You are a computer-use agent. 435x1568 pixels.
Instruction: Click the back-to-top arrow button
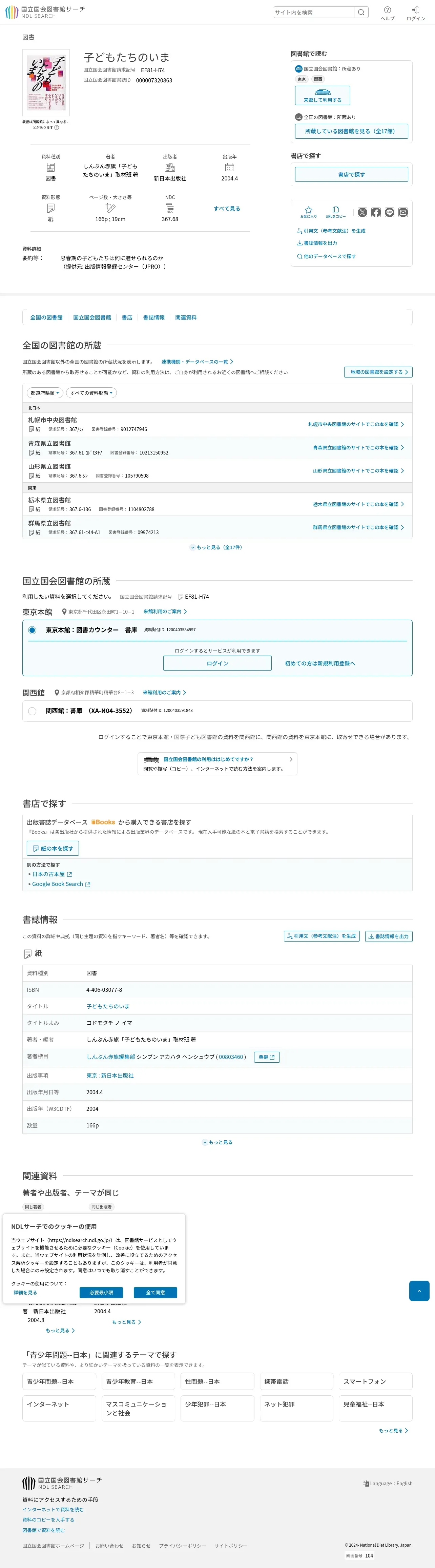tap(419, 1291)
